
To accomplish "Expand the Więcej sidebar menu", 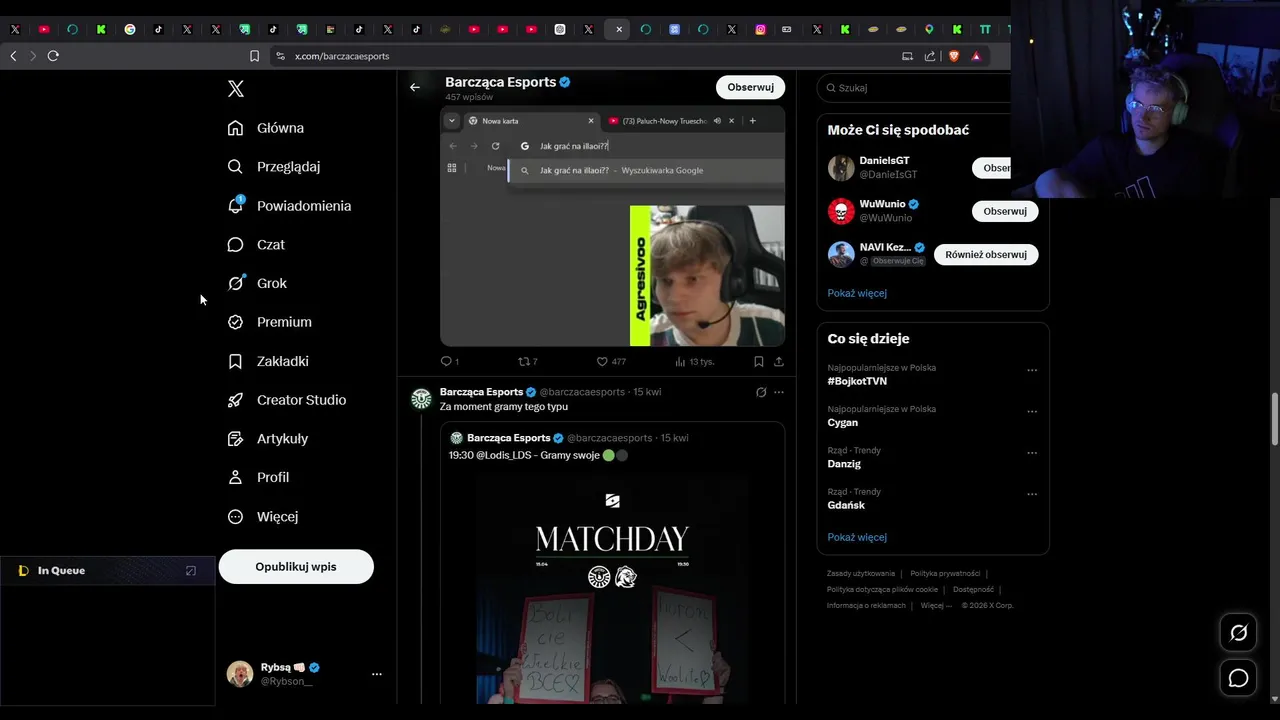I will 263,517.
